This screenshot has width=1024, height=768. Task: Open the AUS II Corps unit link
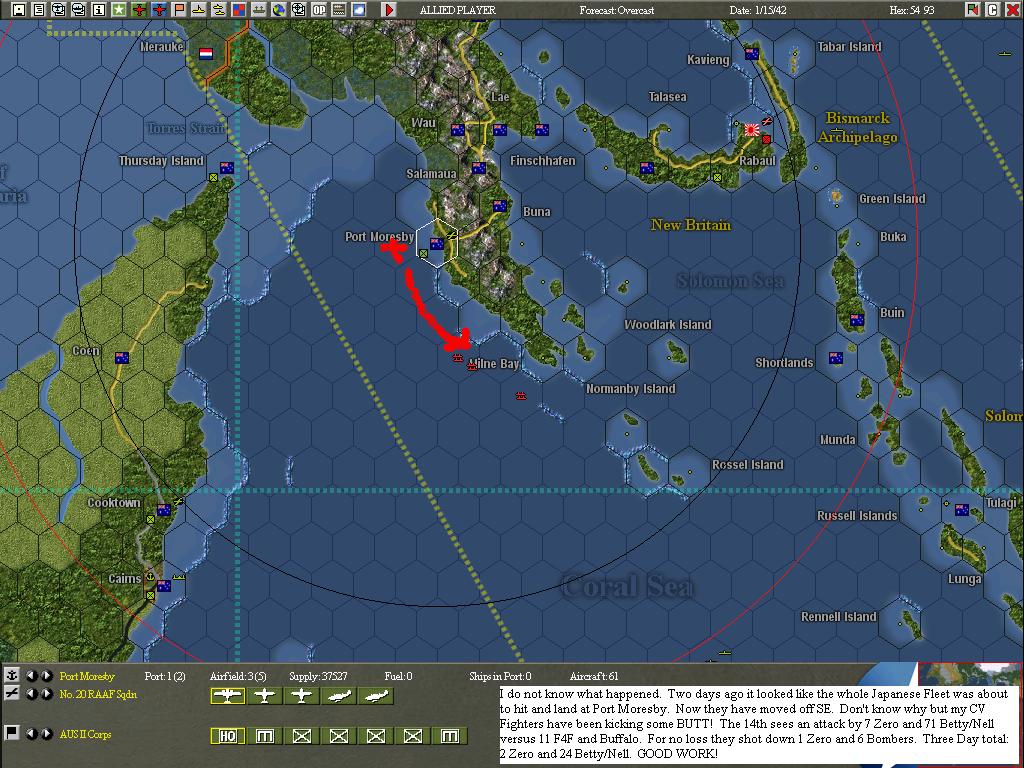pos(85,734)
